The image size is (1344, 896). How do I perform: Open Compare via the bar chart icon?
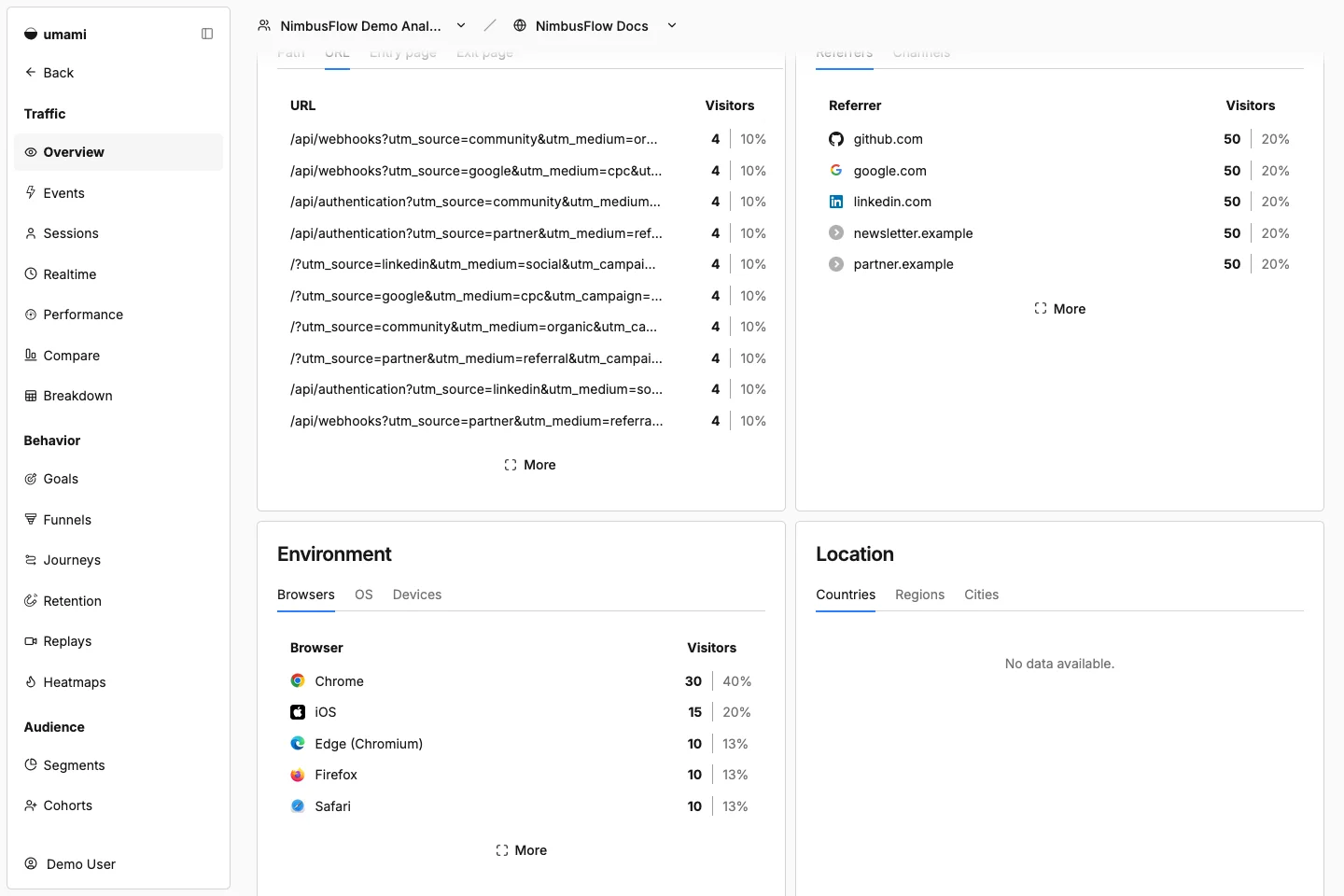pos(31,355)
